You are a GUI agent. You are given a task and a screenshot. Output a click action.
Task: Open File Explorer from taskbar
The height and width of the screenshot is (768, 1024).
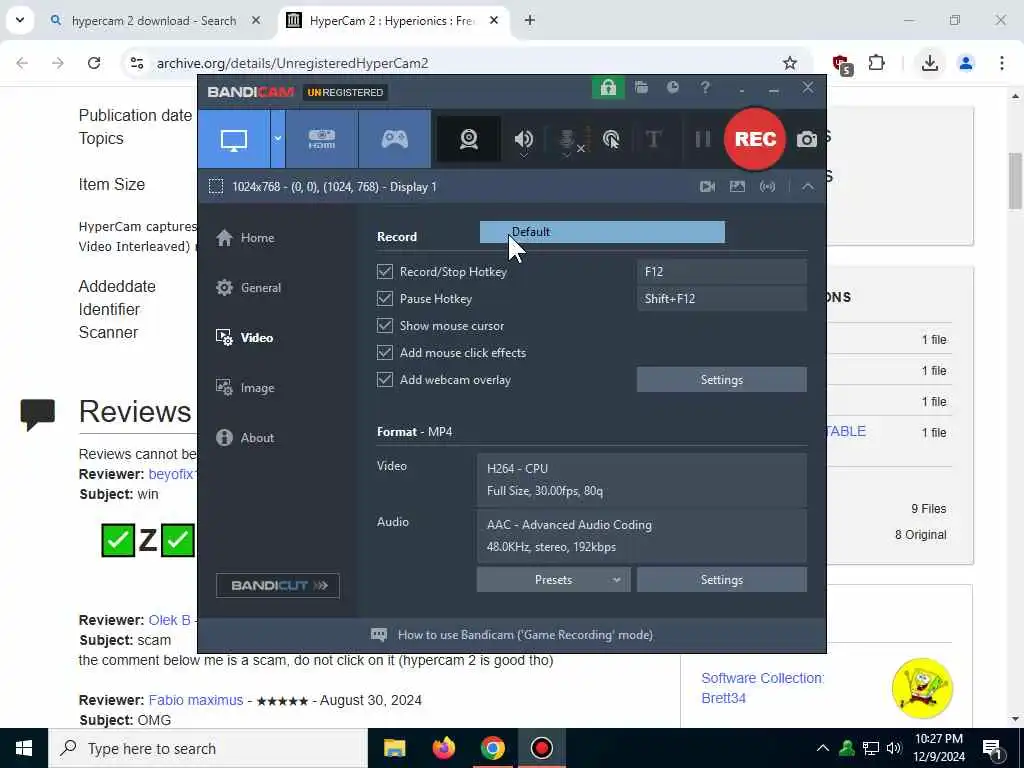[x=394, y=748]
